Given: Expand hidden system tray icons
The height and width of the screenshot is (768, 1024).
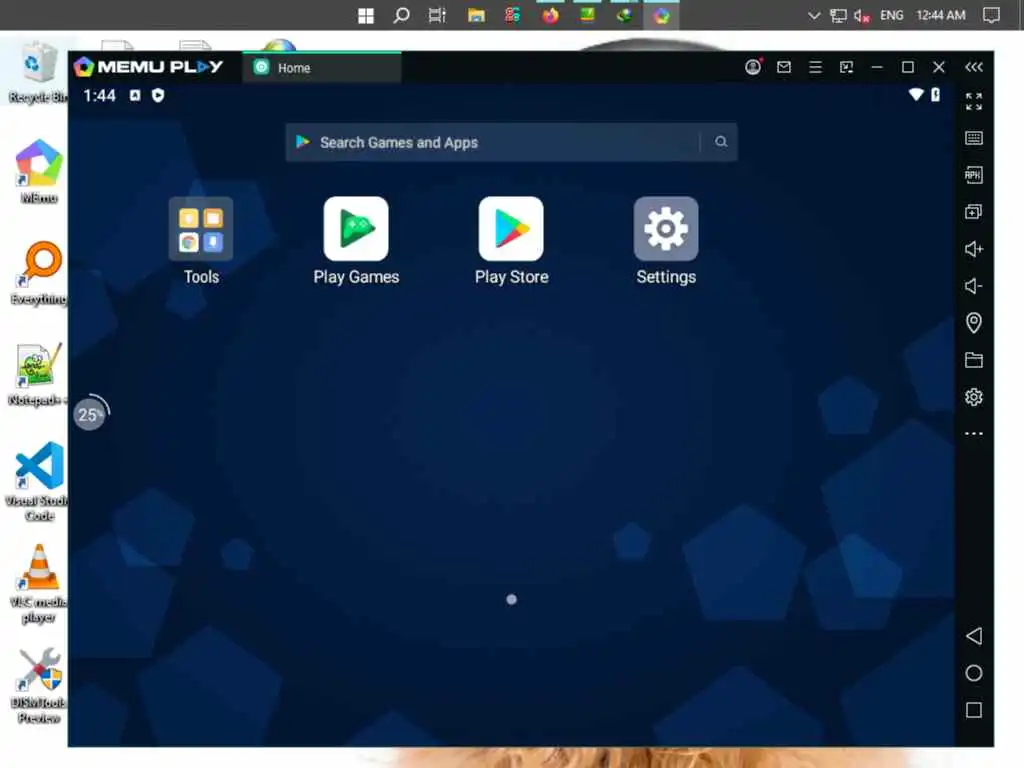Looking at the screenshot, I should [x=814, y=15].
